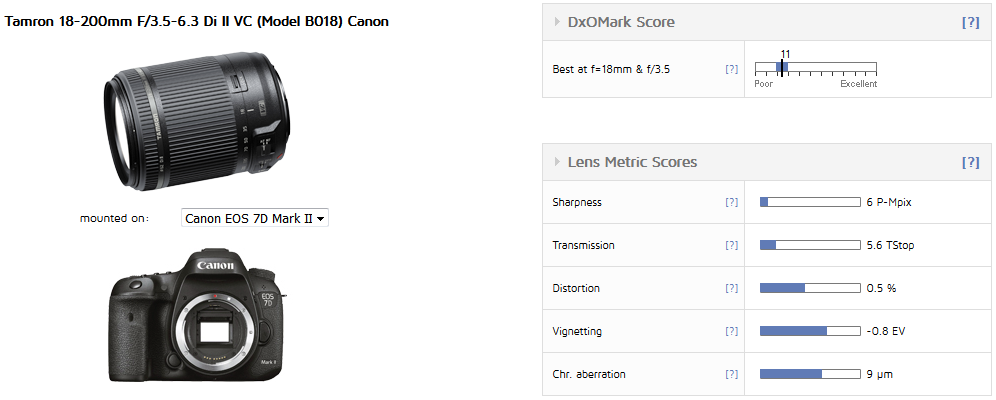Click the help icon in Lens Metric Scores header
Viewport: 996px width, 400px height.
(971, 163)
